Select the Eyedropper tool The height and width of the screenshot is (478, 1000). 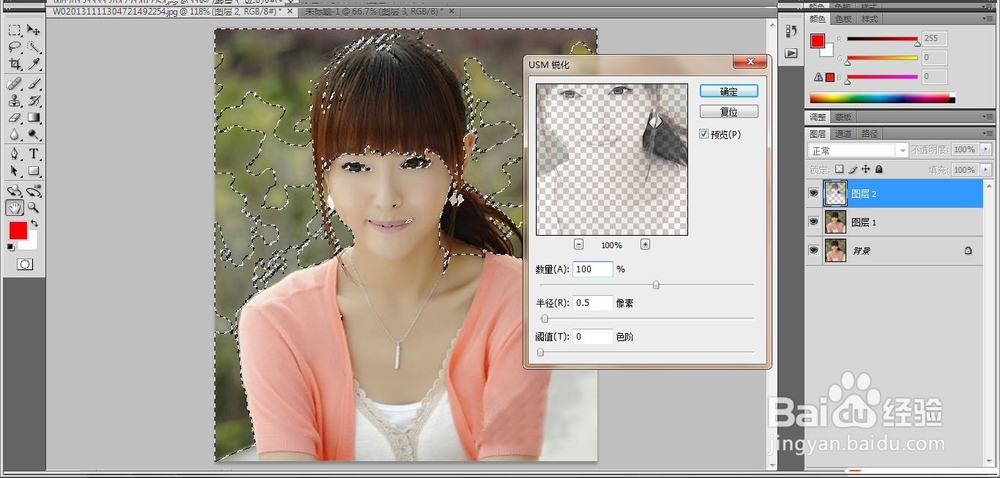(34, 64)
